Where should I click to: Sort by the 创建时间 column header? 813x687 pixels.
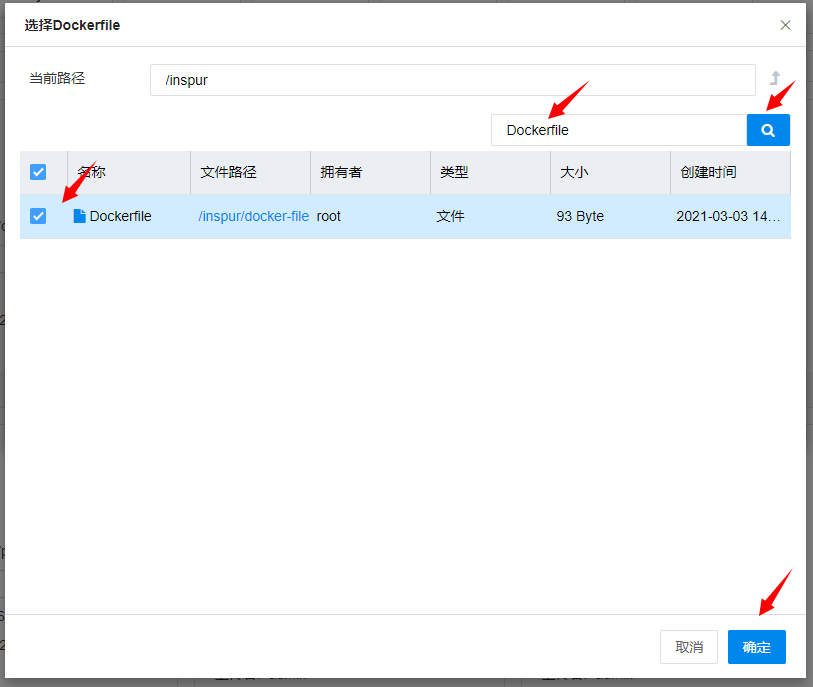coord(708,172)
